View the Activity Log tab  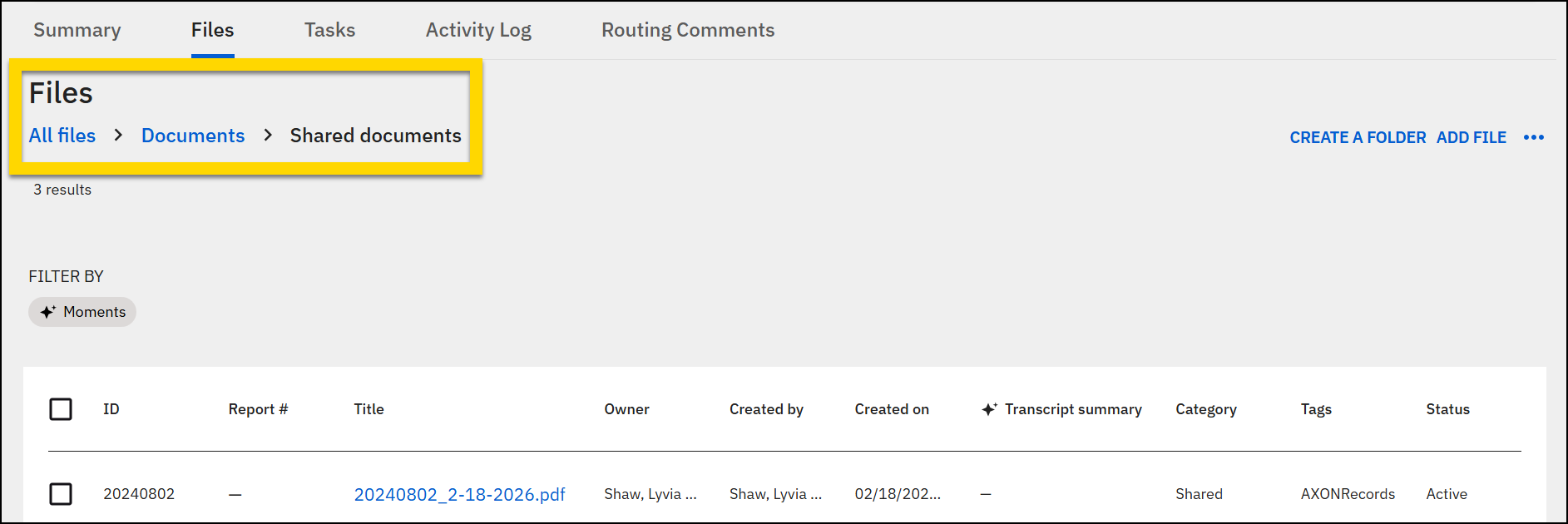[478, 29]
